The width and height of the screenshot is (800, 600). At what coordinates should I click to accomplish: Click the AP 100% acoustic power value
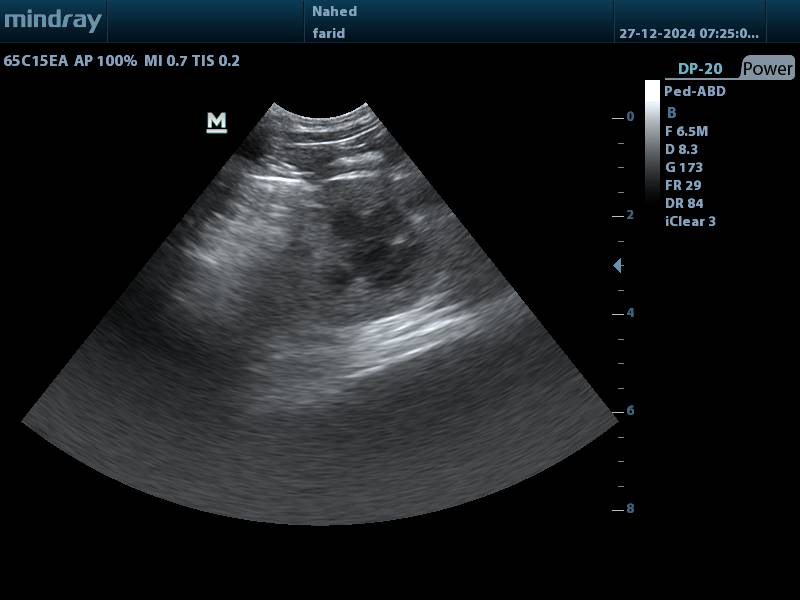pos(106,61)
